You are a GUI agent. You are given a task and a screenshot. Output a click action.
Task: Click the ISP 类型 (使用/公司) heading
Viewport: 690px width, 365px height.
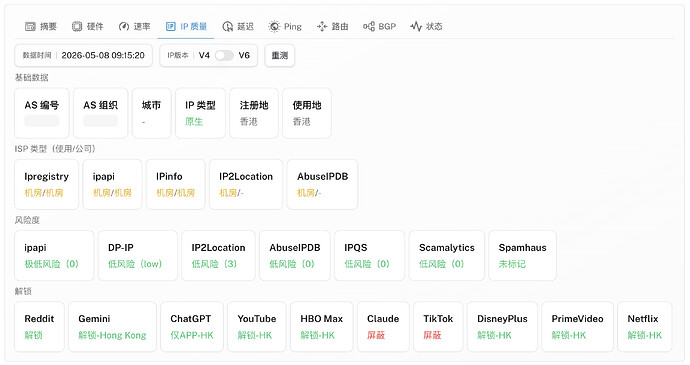click(x=55, y=149)
